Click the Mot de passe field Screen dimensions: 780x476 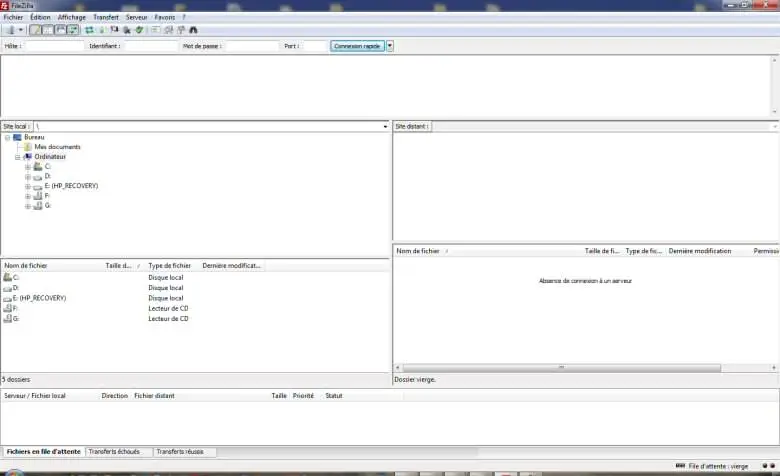(252, 46)
